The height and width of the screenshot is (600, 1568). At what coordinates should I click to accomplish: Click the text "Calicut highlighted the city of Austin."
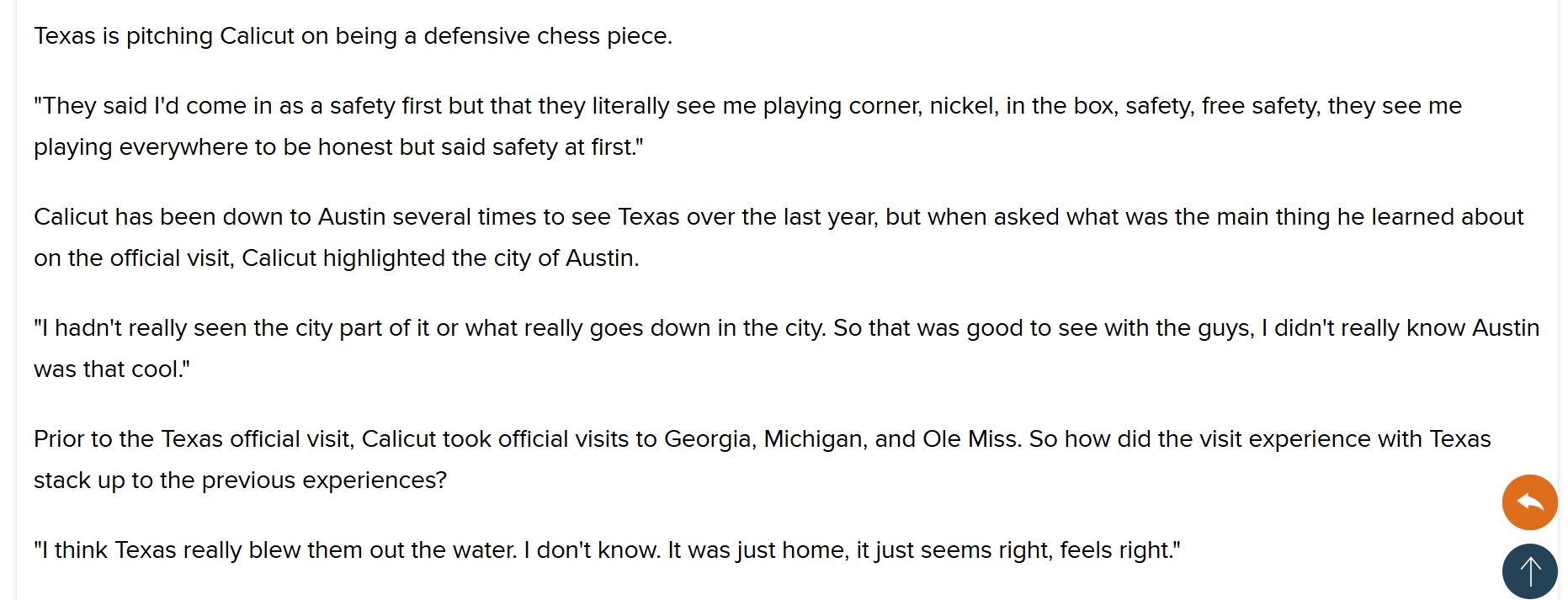click(440, 258)
